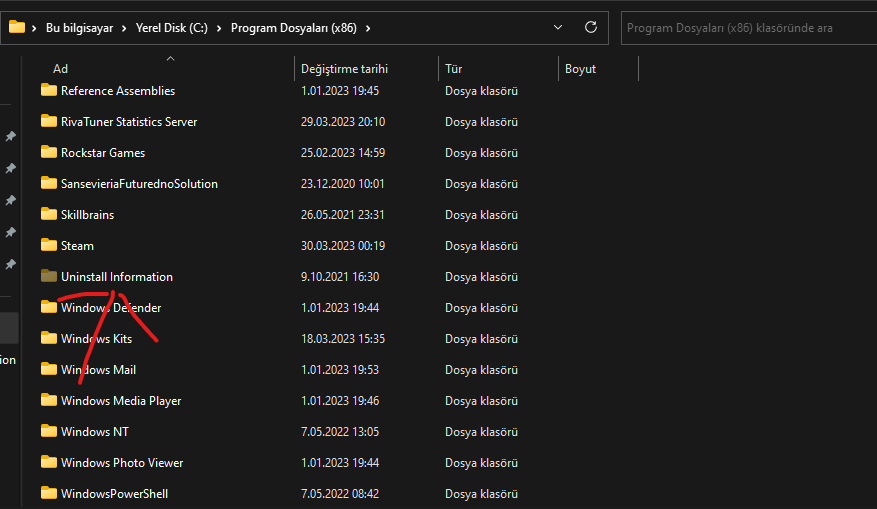Expand the chevron after "Program Dosyaları (x86)"
877x509 pixels.
[x=368, y=28]
